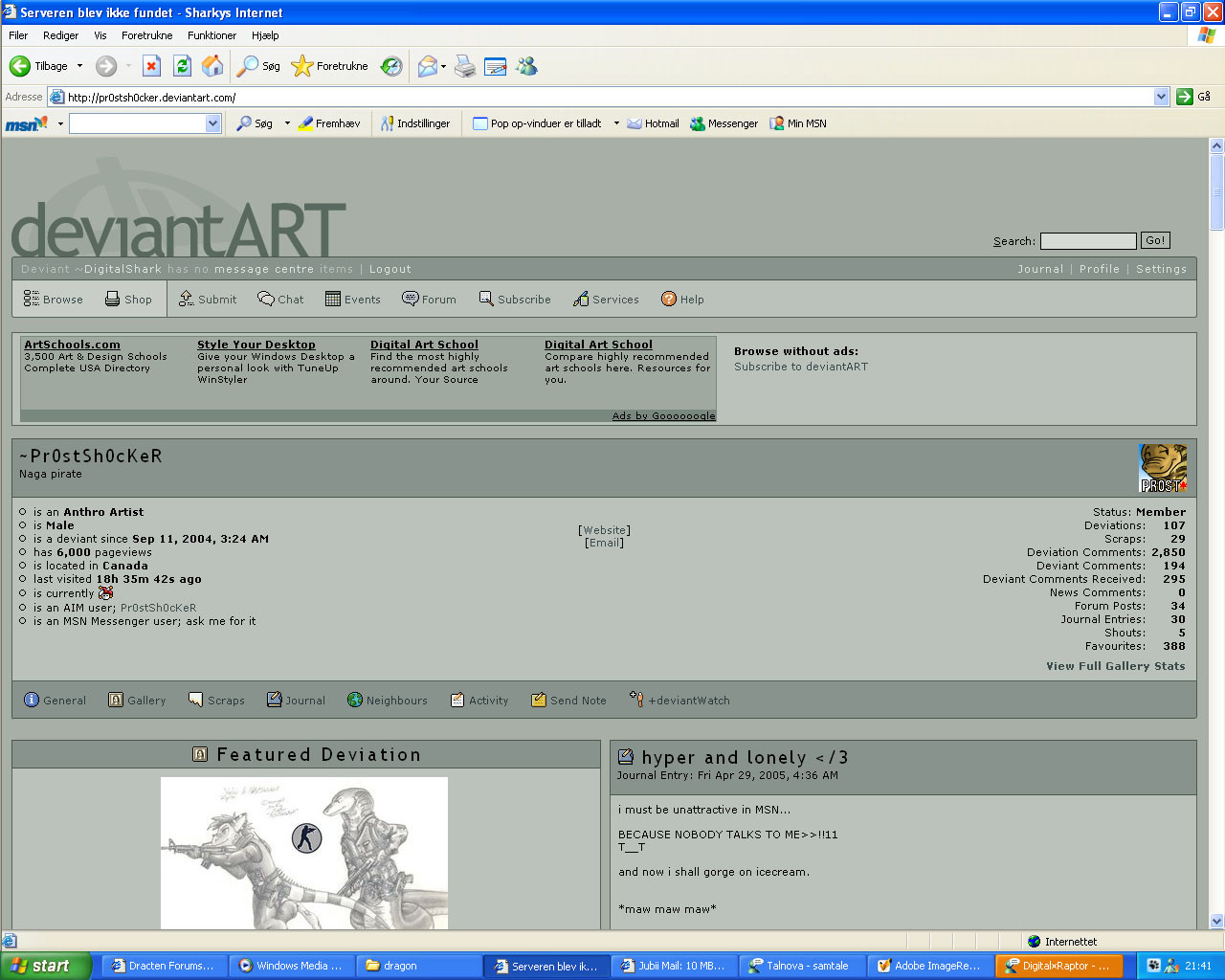Viewport: 1225px width, 980px height.
Task: Open the Foretrukne menu
Action: click(x=147, y=35)
